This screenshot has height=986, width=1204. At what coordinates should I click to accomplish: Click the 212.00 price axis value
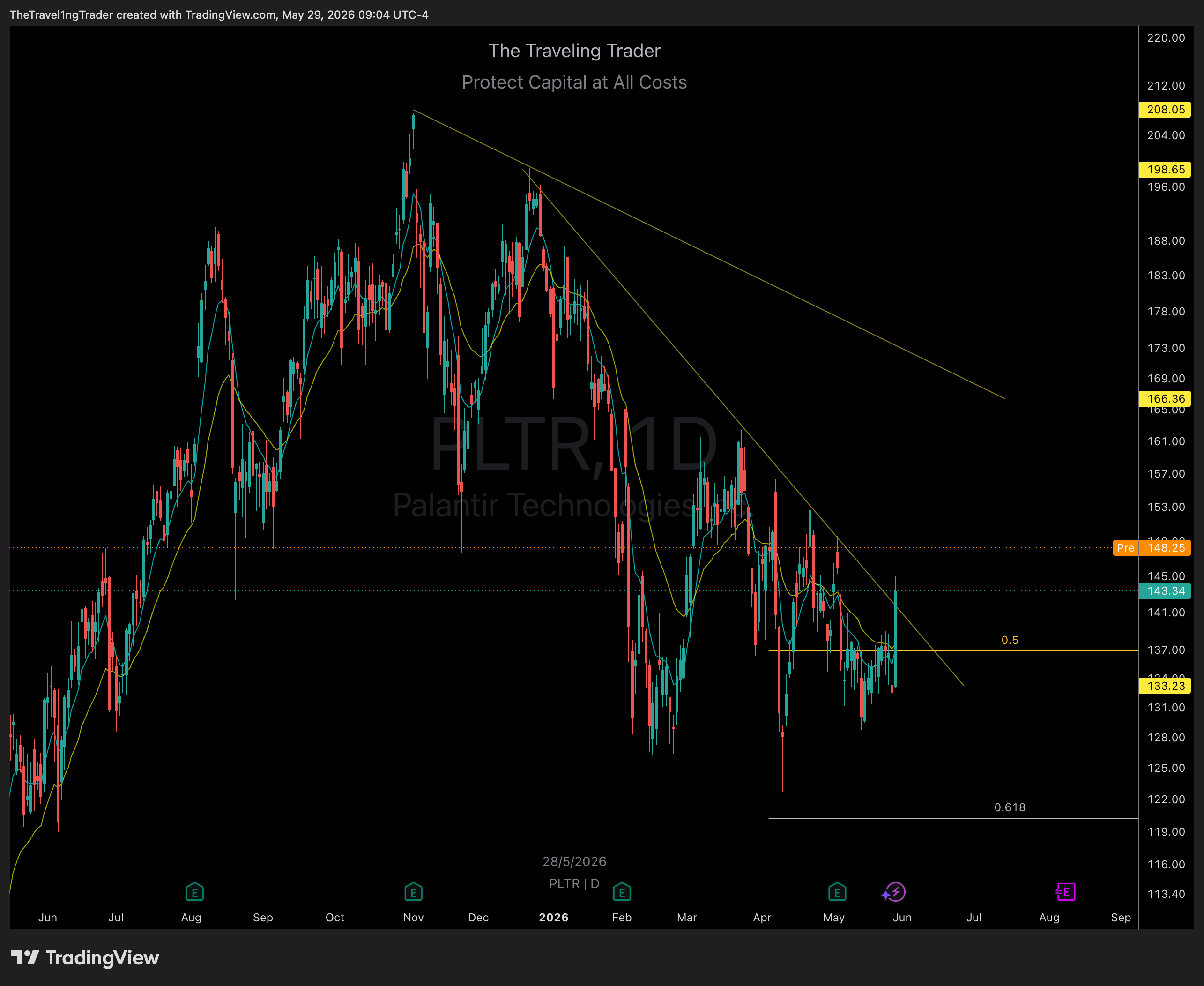point(1166,85)
